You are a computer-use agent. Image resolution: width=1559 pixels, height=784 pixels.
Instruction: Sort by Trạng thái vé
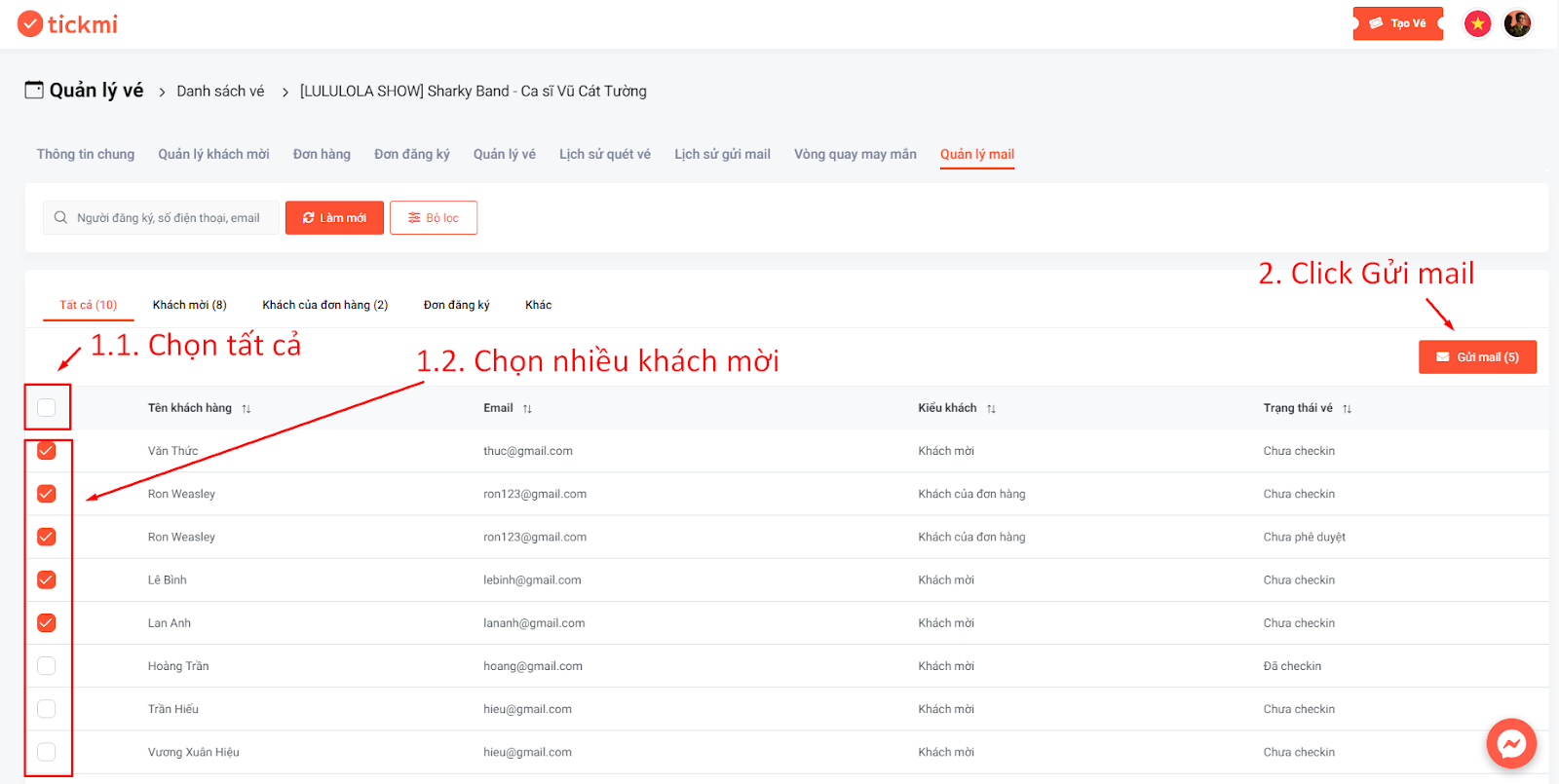tap(1347, 409)
